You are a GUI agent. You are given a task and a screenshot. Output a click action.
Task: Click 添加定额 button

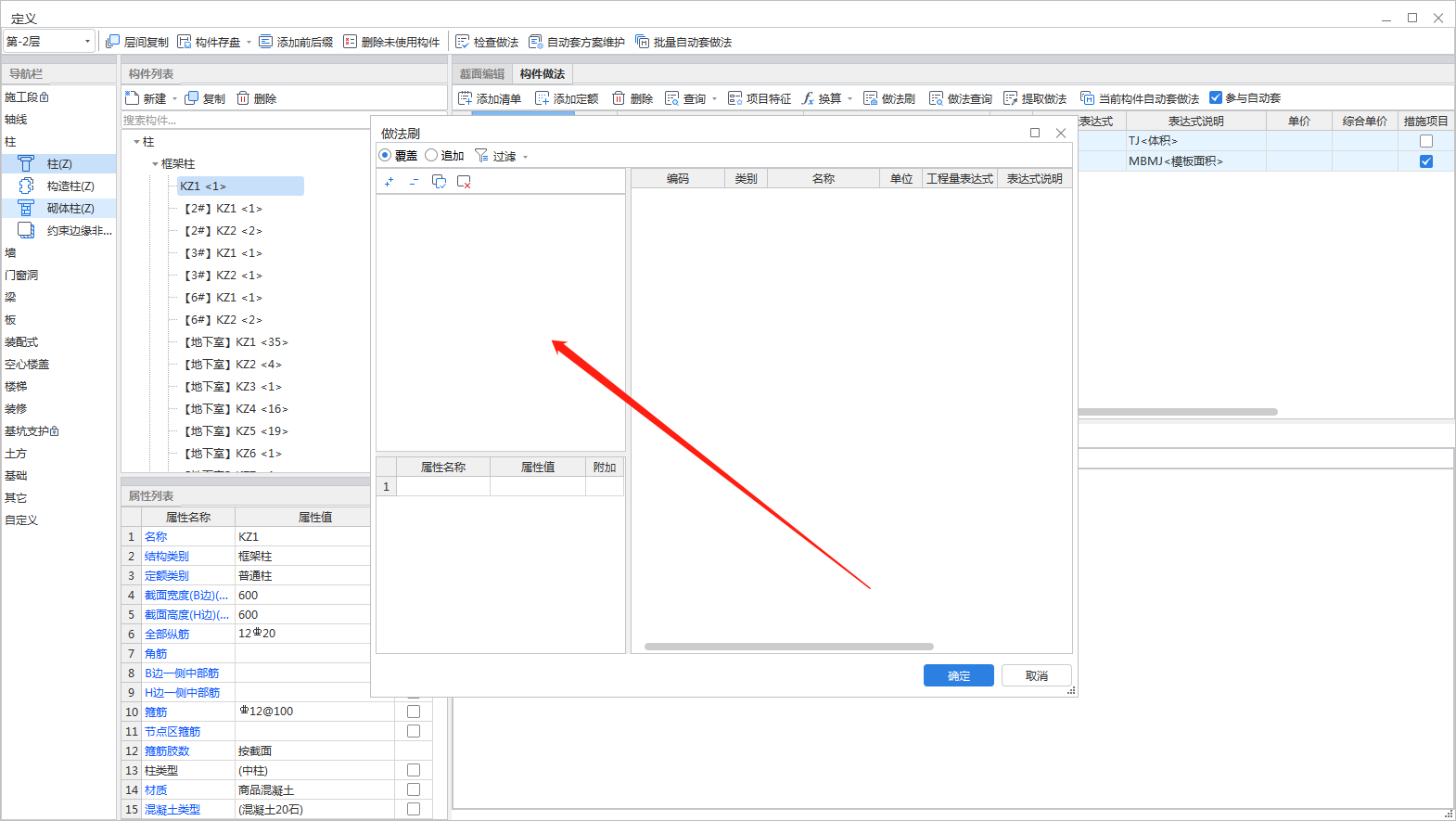[x=567, y=98]
